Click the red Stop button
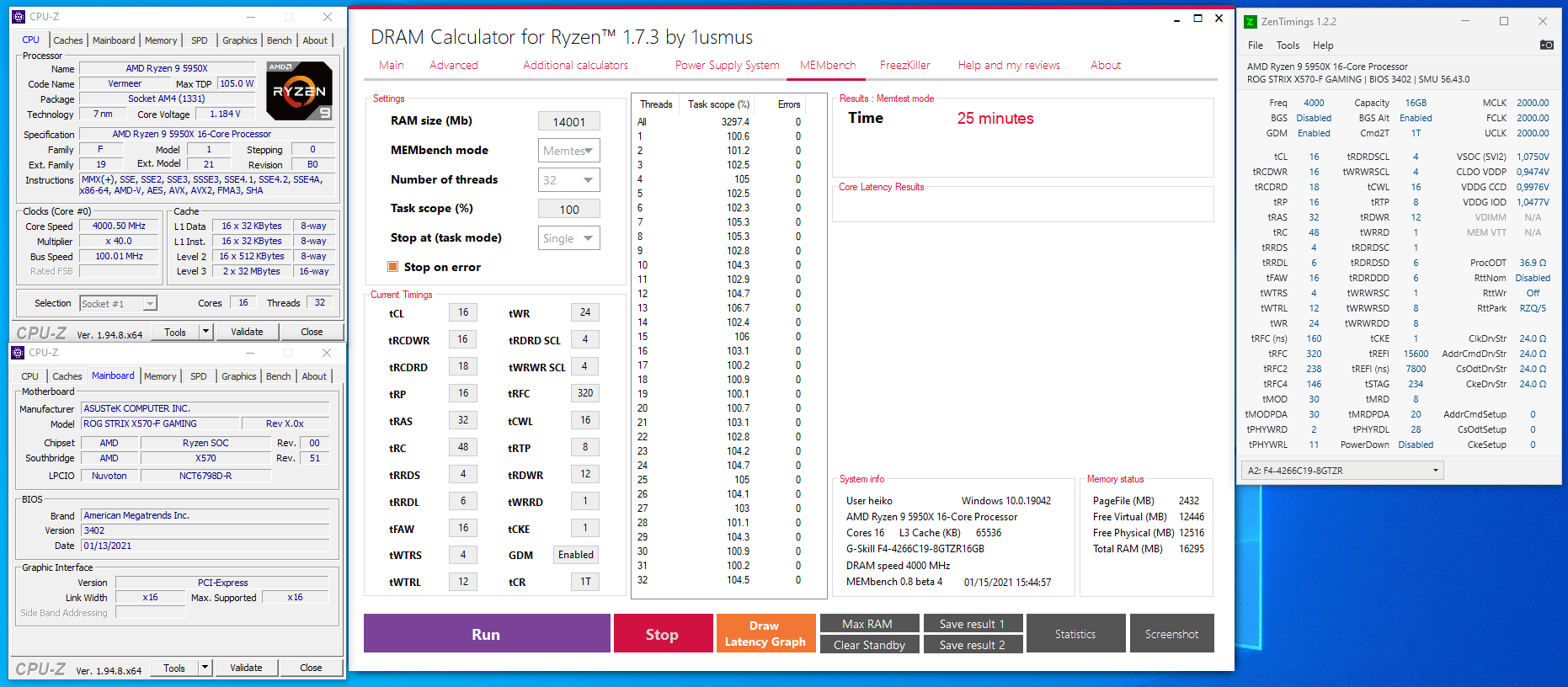 (663, 634)
